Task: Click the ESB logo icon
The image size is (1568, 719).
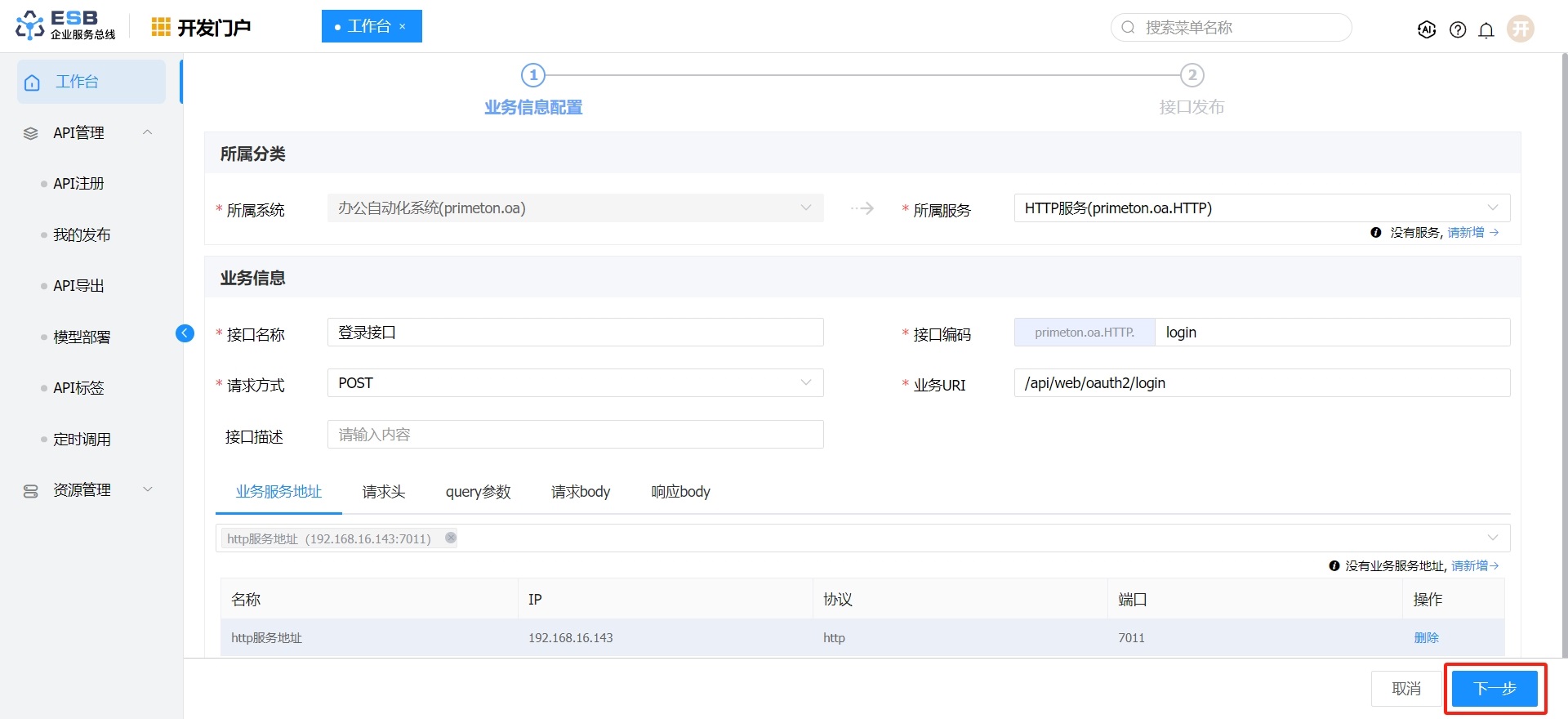Action: 30,25
